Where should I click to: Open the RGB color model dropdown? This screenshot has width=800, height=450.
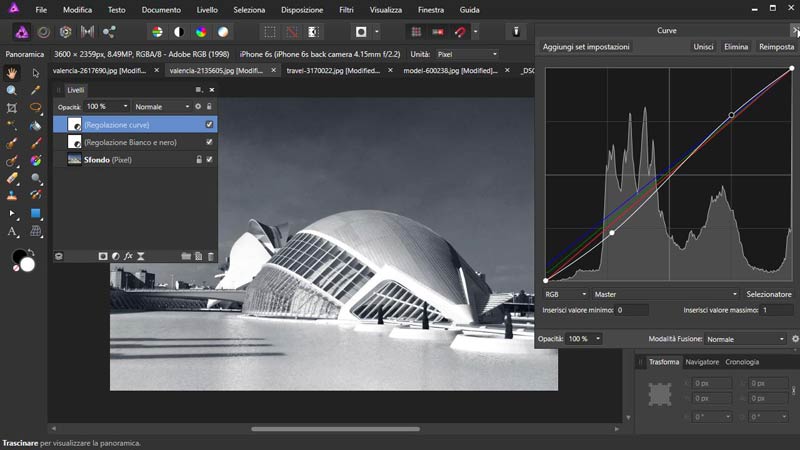click(566, 294)
